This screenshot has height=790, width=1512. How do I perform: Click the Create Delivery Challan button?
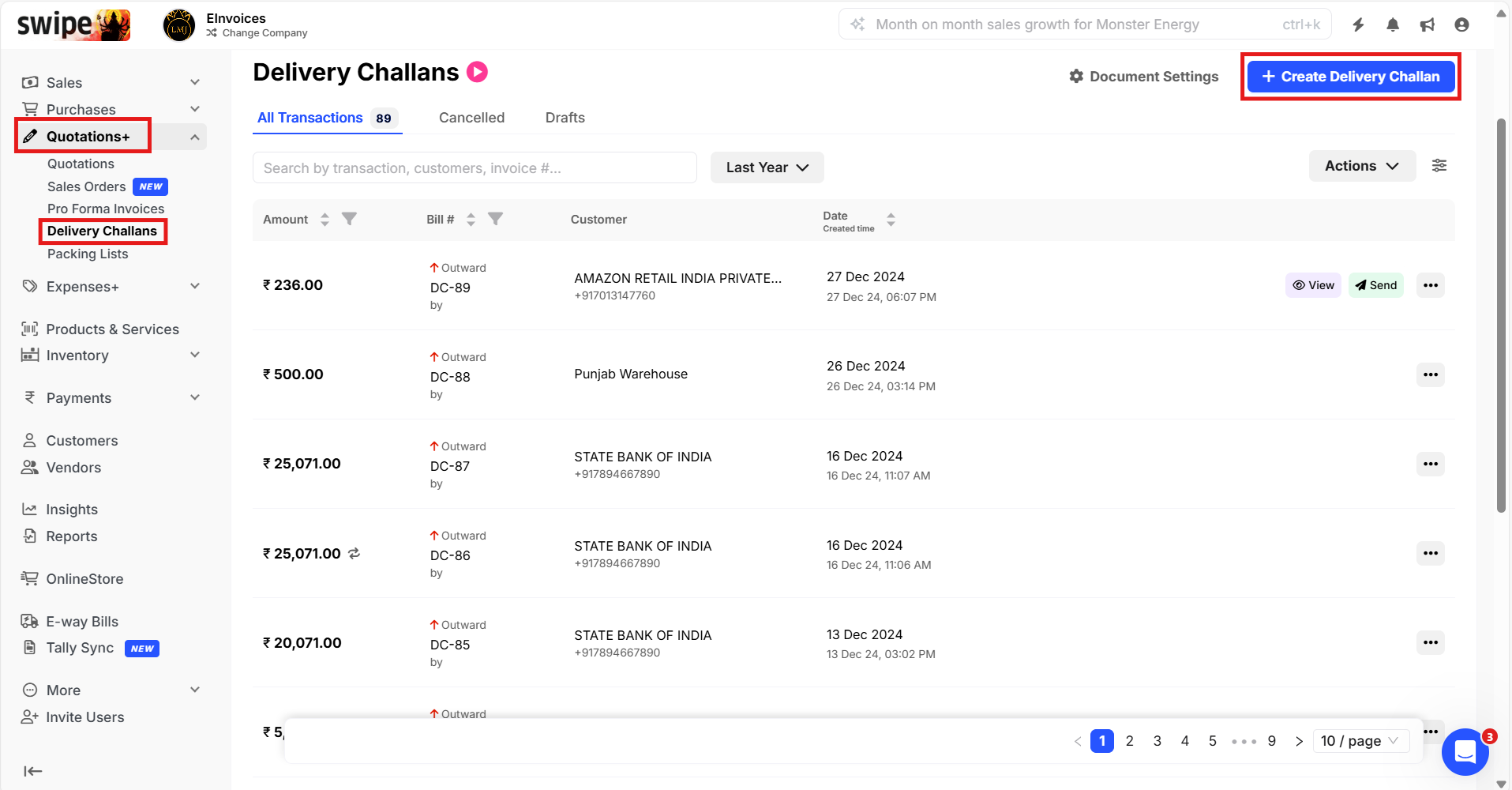click(x=1350, y=77)
